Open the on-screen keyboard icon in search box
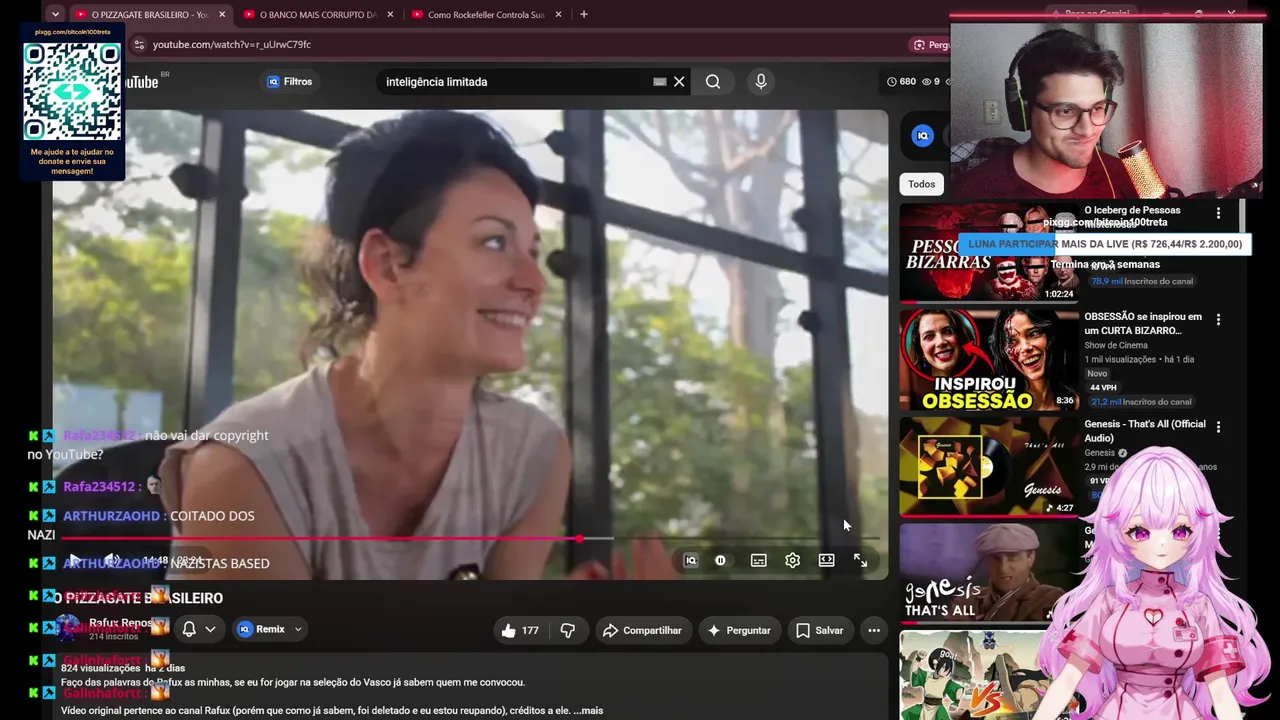Viewport: 1280px width, 720px height. coord(659,82)
